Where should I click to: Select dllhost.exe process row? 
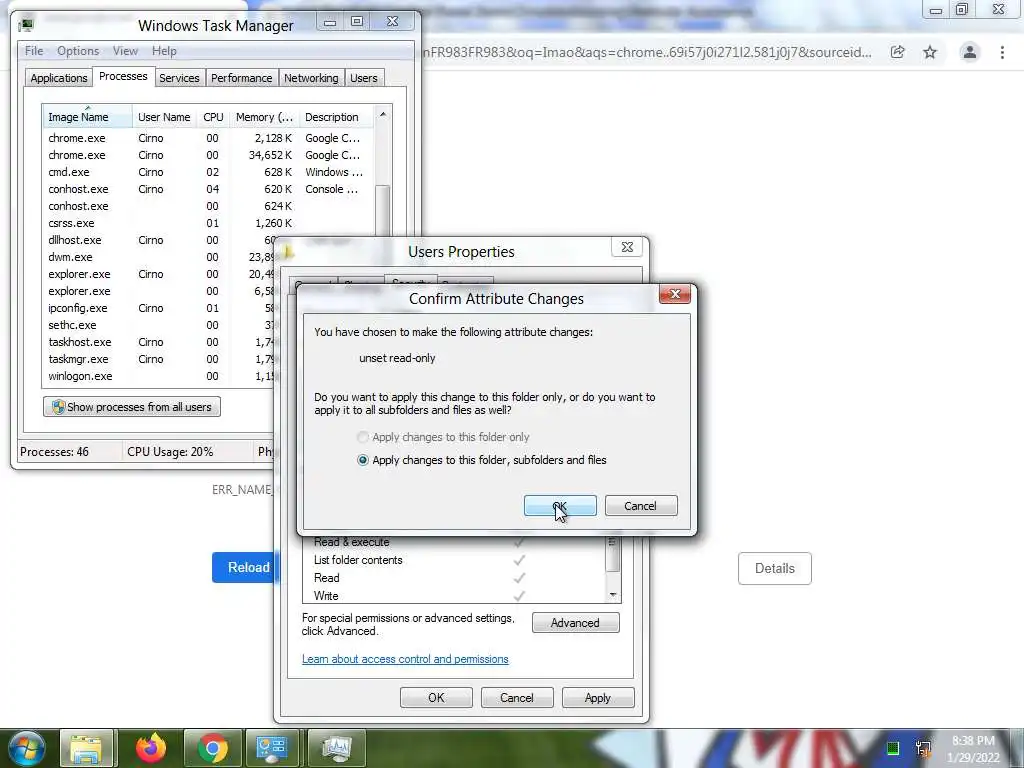point(159,240)
